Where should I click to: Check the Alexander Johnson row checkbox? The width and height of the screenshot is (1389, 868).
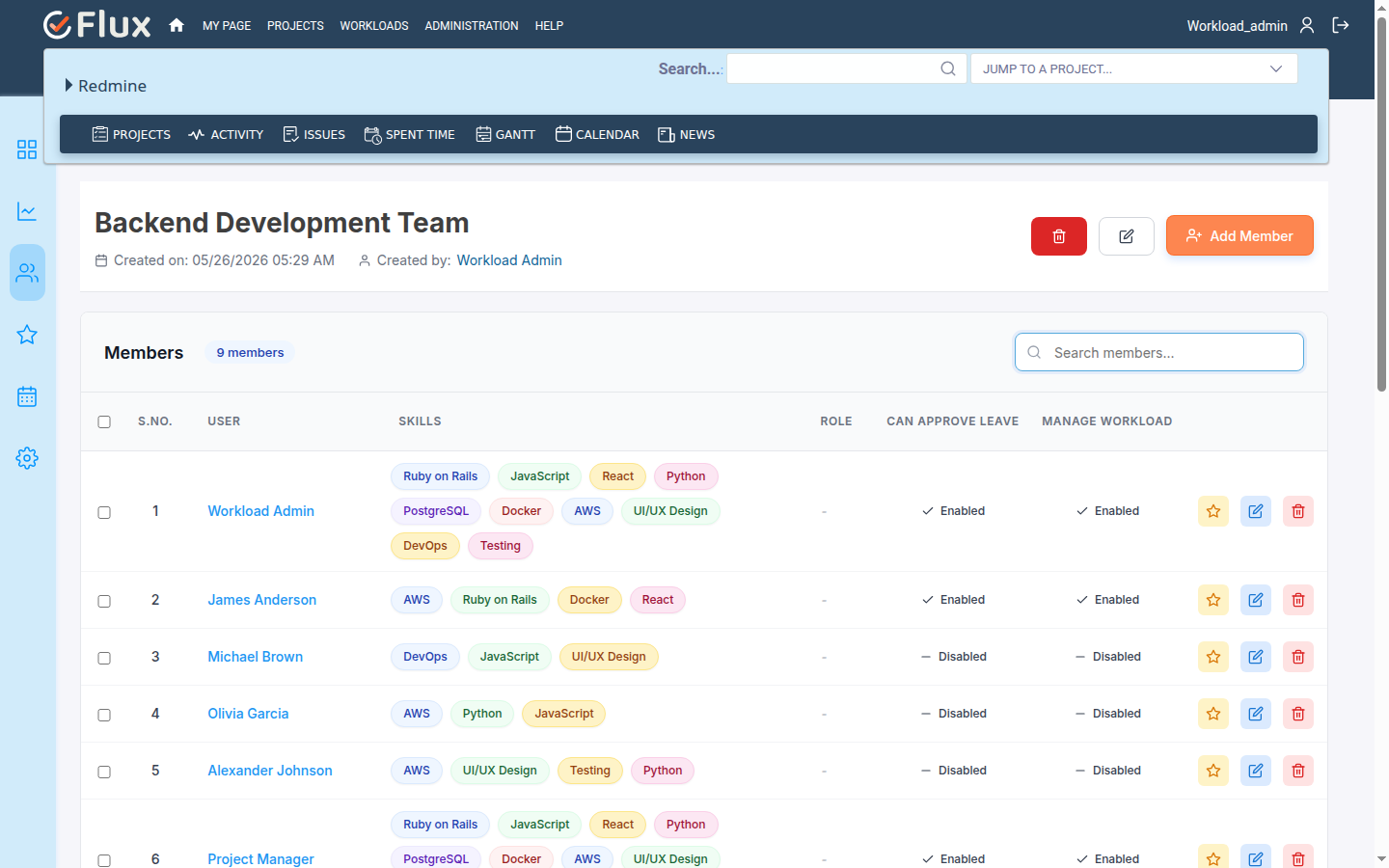(104, 772)
